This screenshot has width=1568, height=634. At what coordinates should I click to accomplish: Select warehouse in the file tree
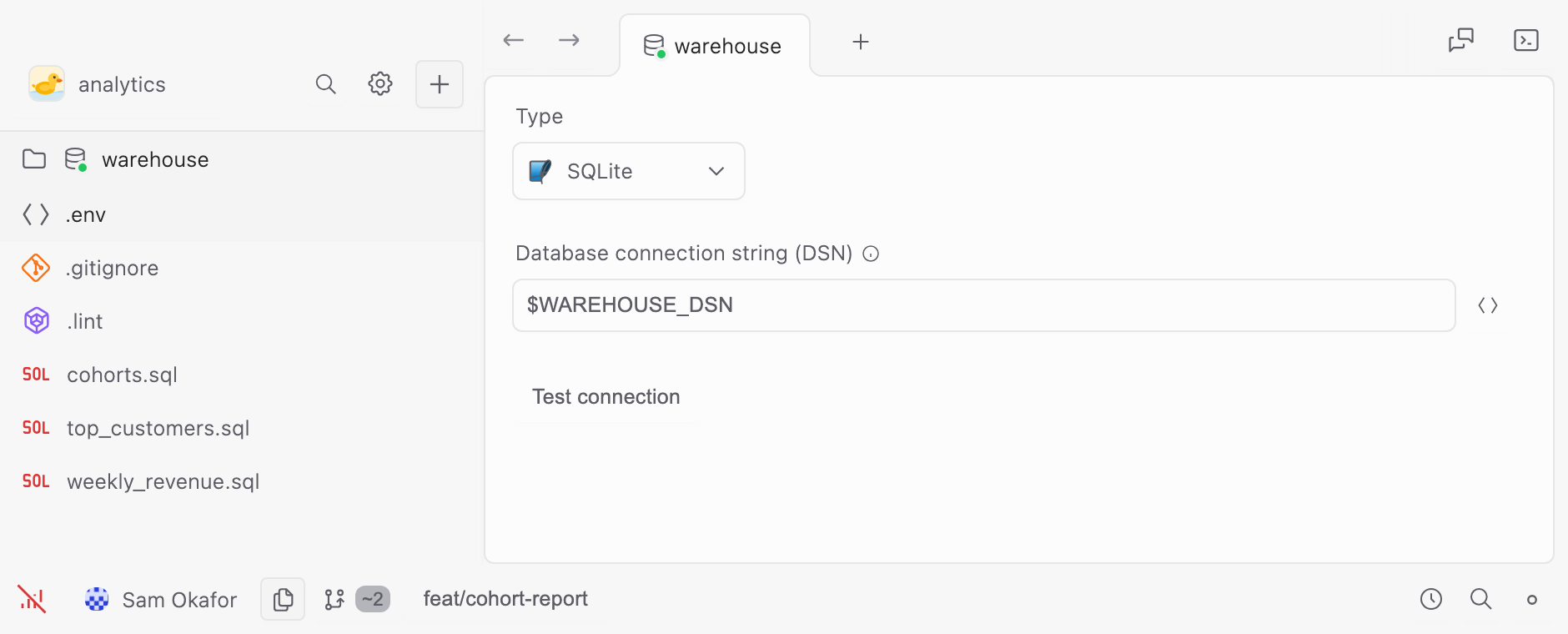(242, 159)
